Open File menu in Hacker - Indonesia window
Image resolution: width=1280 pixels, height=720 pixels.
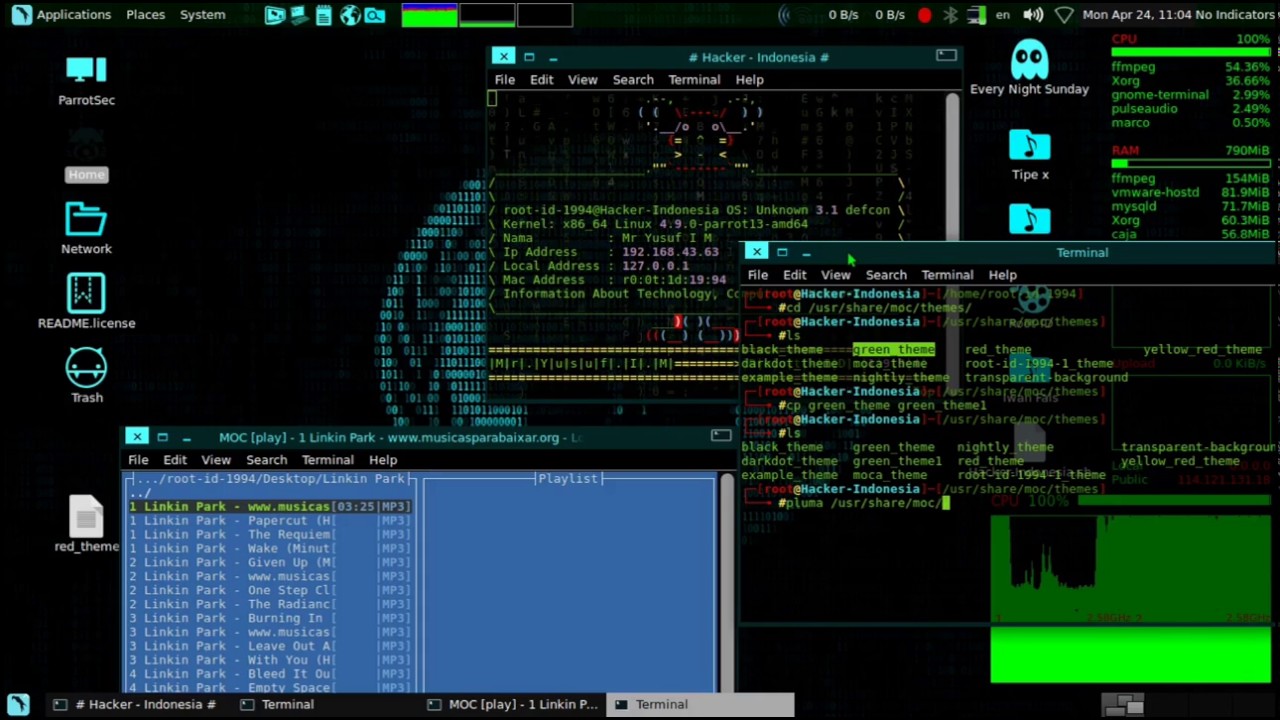pos(504,80)
